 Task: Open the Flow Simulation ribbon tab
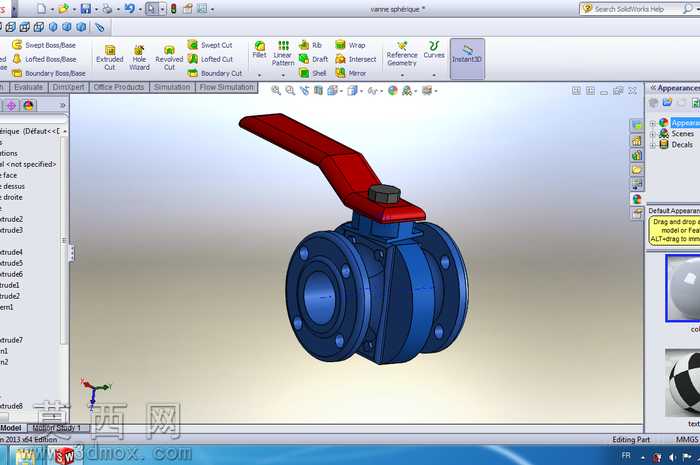click(x=226, y=87)
